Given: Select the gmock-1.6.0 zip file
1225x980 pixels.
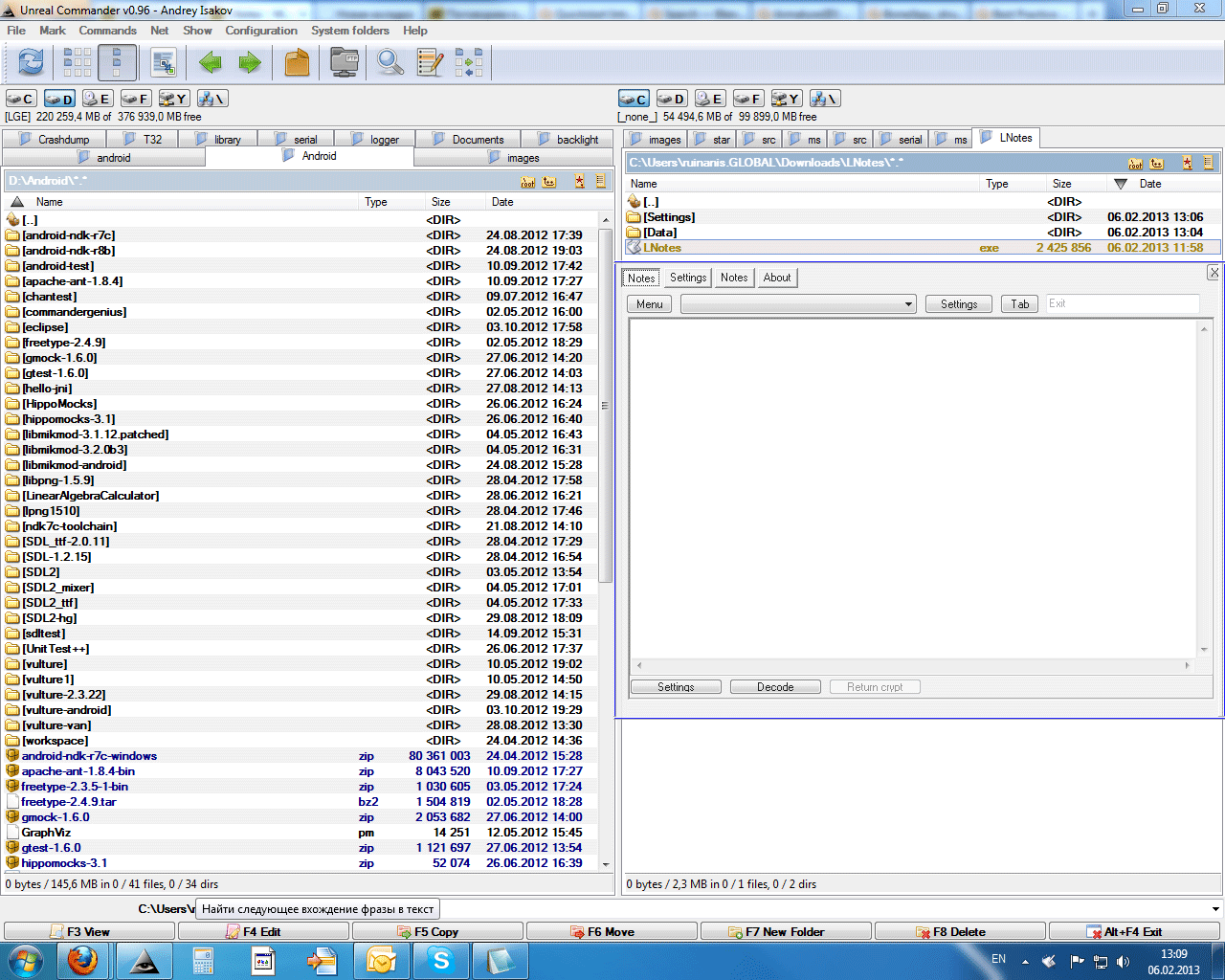Looking at the screenshot, I should [x=301, y=817].
